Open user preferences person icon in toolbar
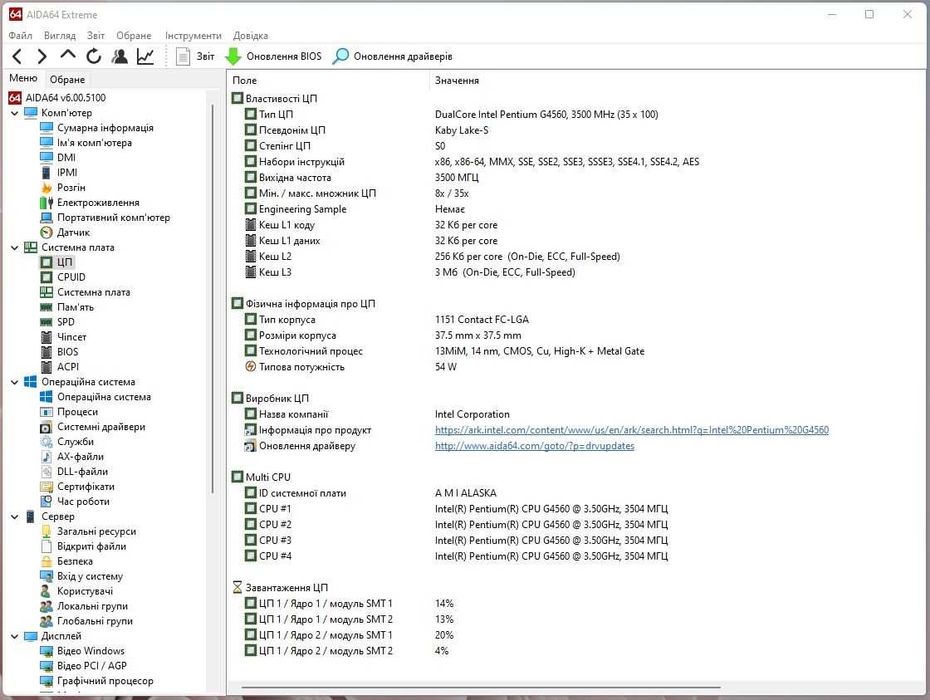Image resolution: width=930 pixels, height=700 pixels. coord(119,56)
